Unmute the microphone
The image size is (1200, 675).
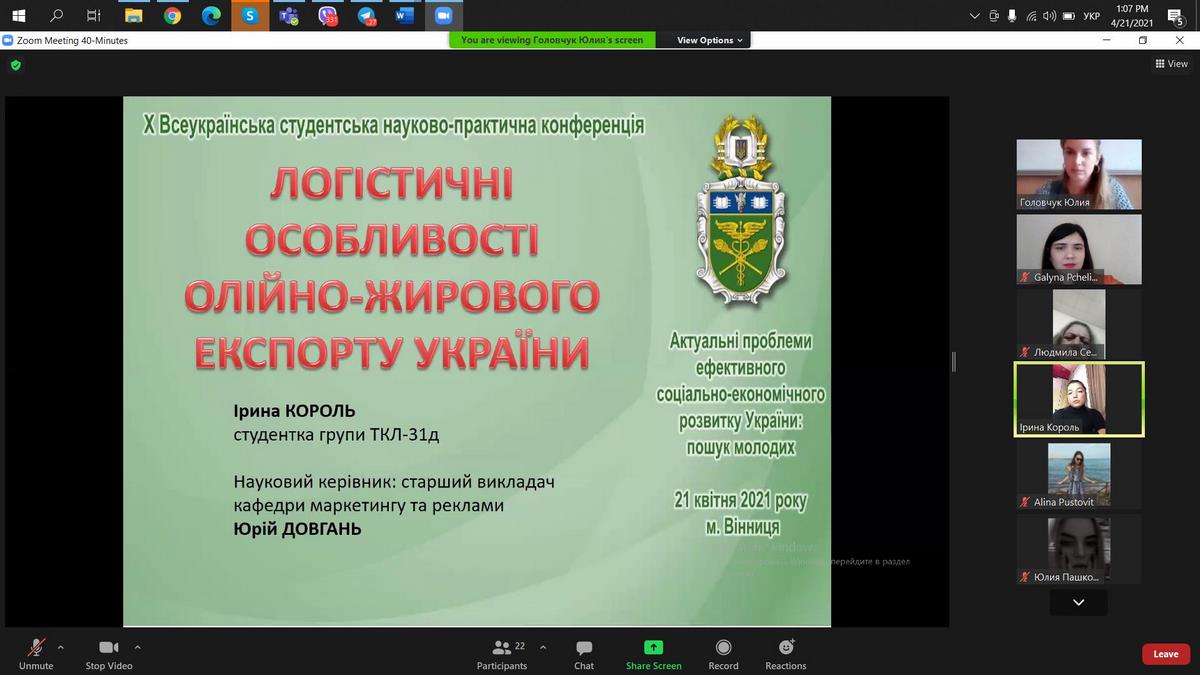[x=36, y=654]
